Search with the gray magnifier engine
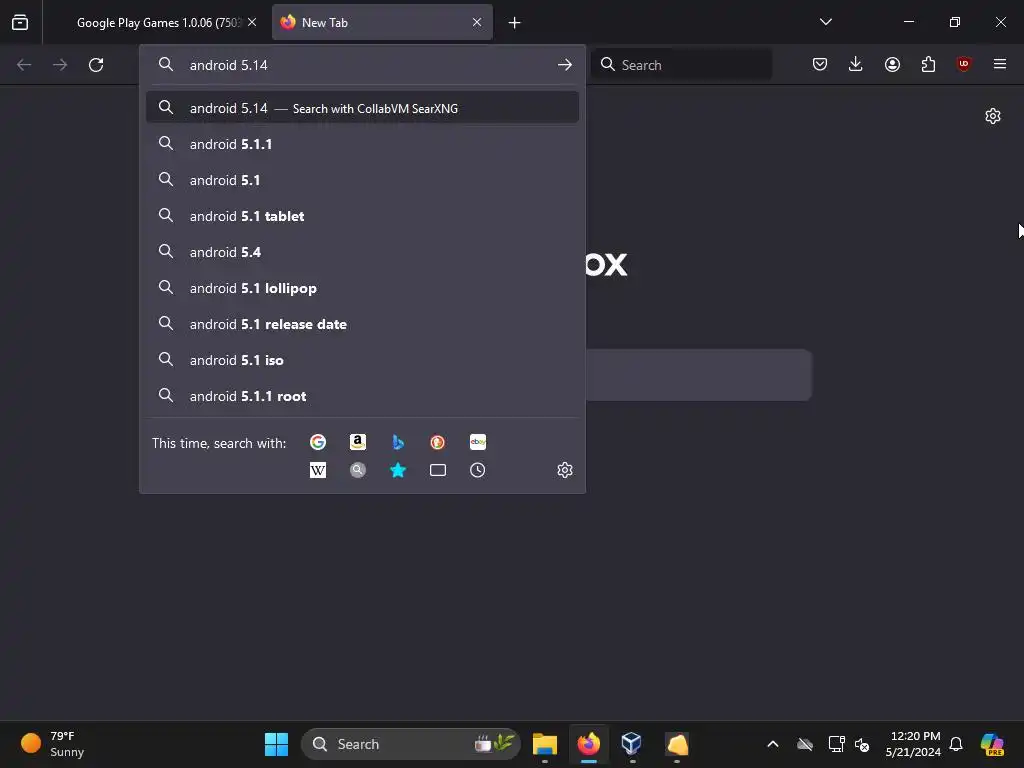Image resolution: width=1024 pixels, height=768 pixels. tap(358, 470)
